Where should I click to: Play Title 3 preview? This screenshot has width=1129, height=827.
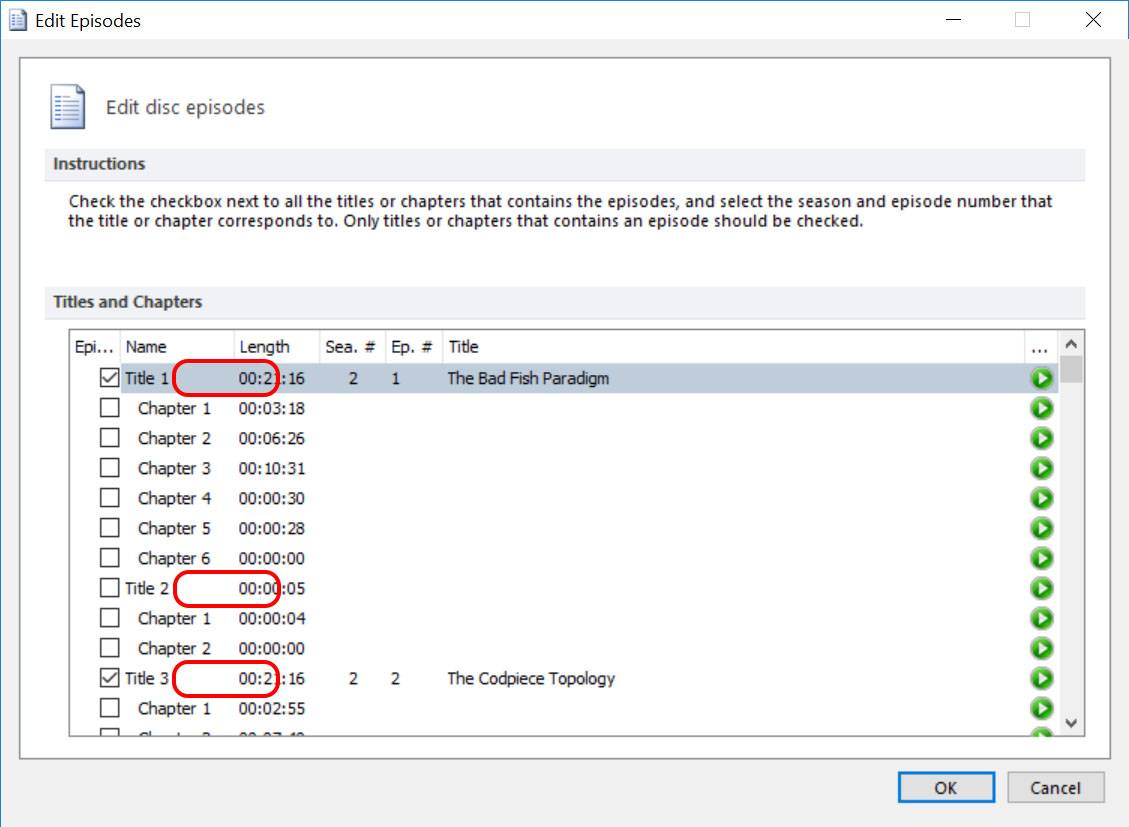tap(1041, 679)
